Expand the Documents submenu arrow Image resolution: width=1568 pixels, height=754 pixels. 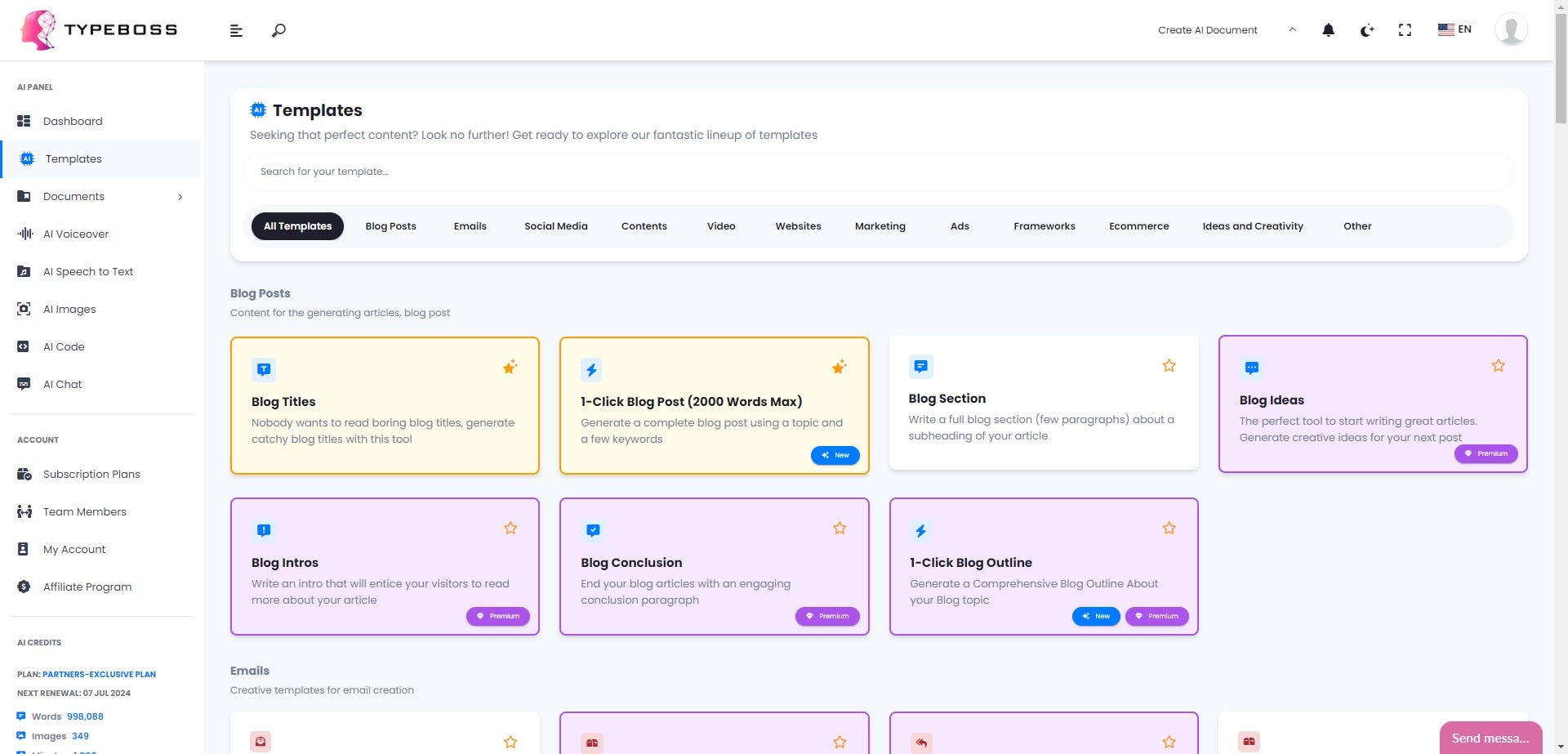180,197
